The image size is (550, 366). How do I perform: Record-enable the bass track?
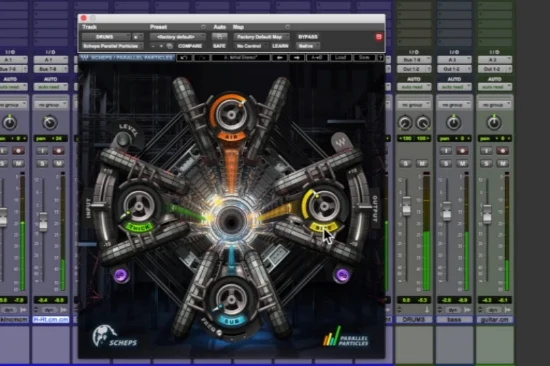tap(462, 151)
